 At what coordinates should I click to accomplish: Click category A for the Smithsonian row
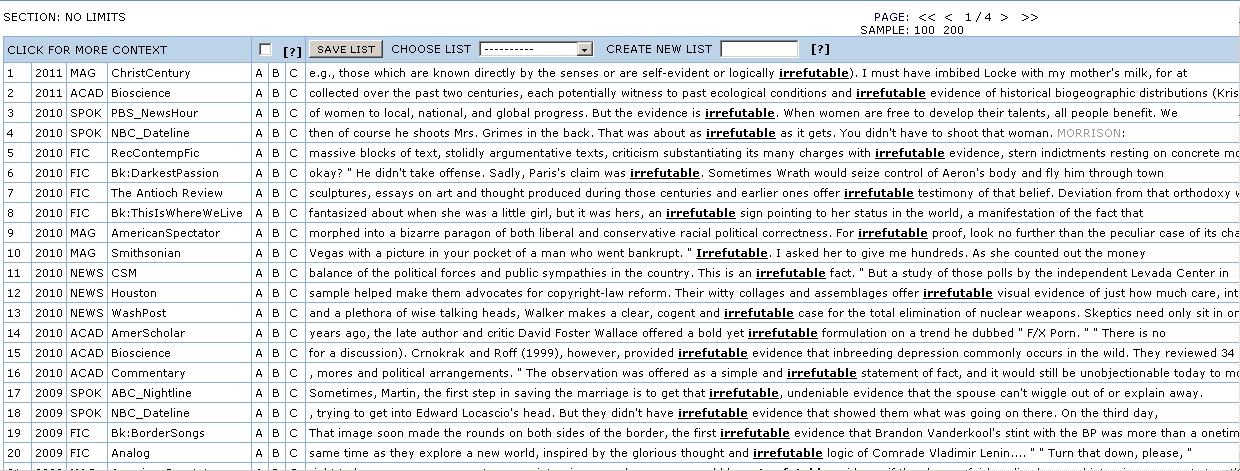click(x=258, y=253)
